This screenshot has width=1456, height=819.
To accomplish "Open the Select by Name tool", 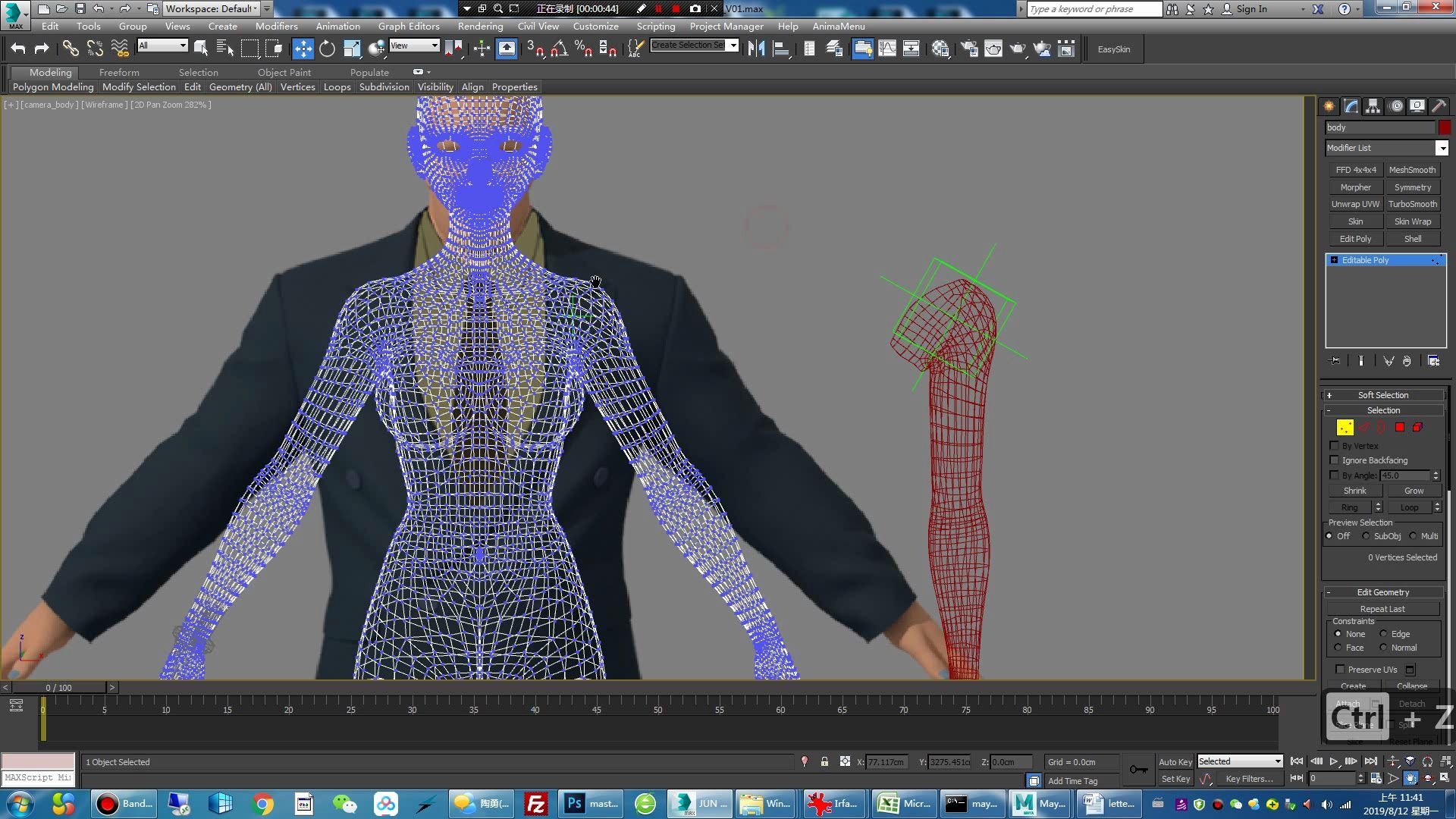I will click(225, 49).
